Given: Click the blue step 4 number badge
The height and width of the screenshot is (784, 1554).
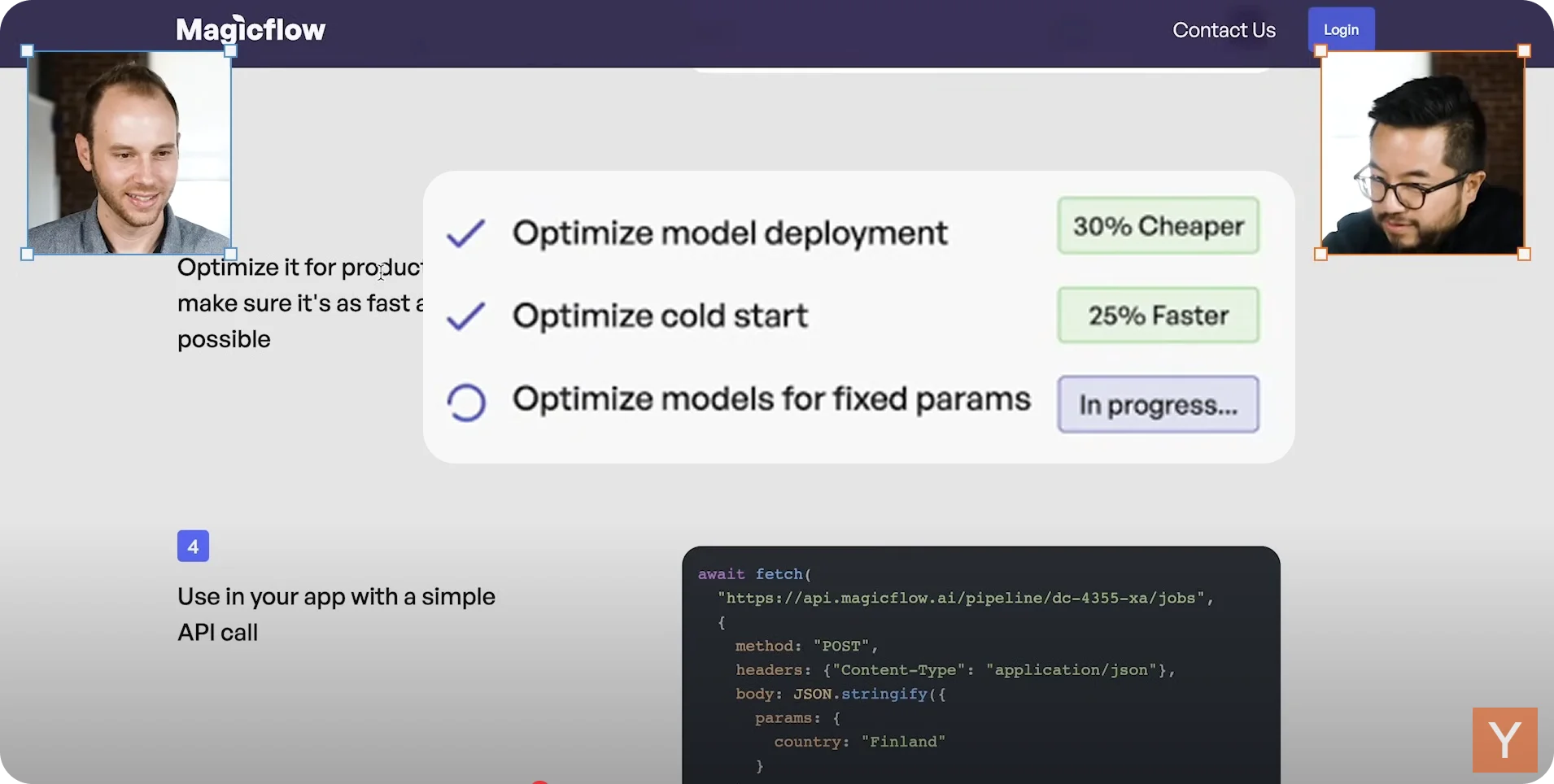Looking at the screenshot, I should click(192, 546).
